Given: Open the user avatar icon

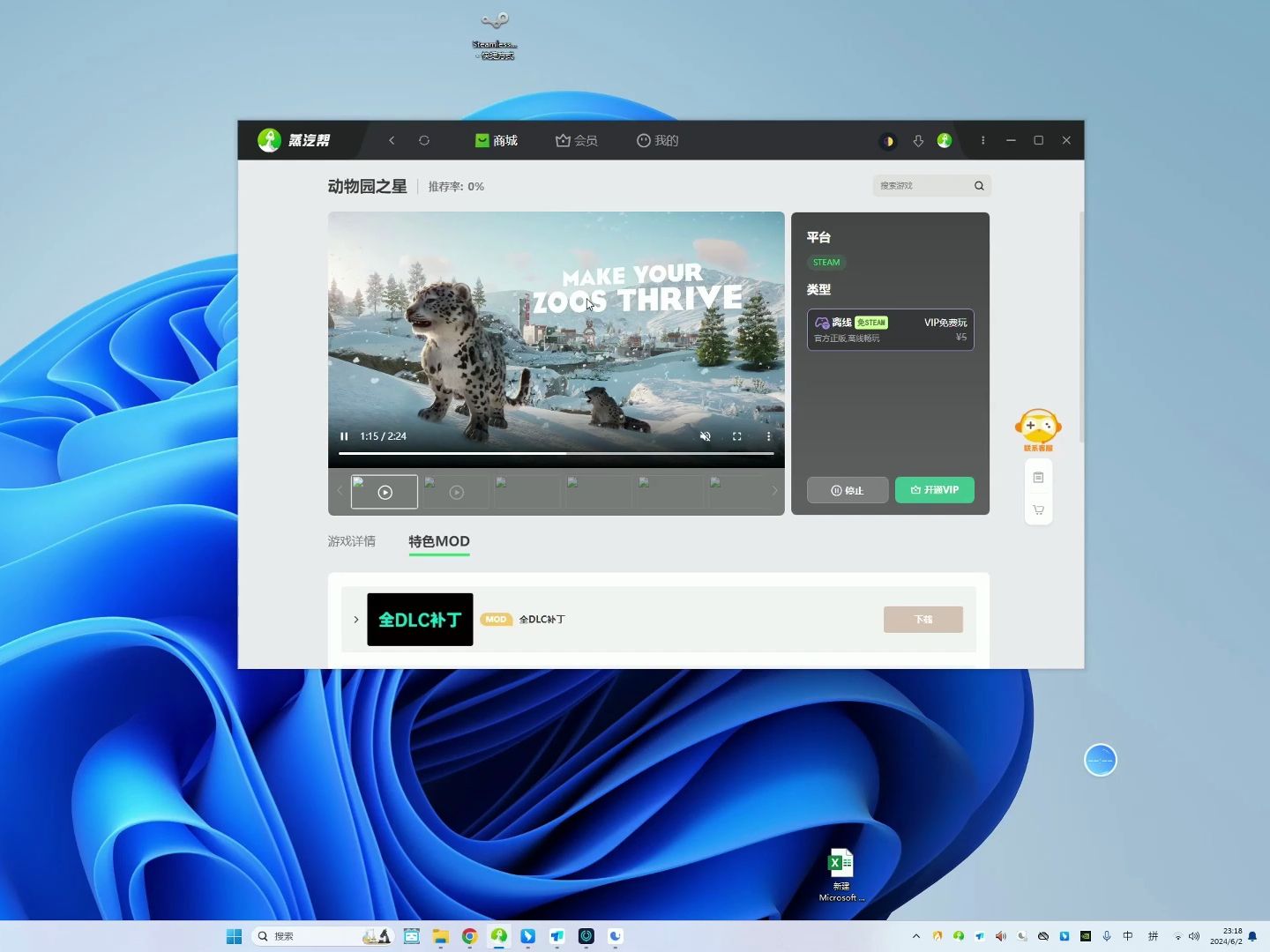Looking at the screenshot, I should click(x=945, y=140).
